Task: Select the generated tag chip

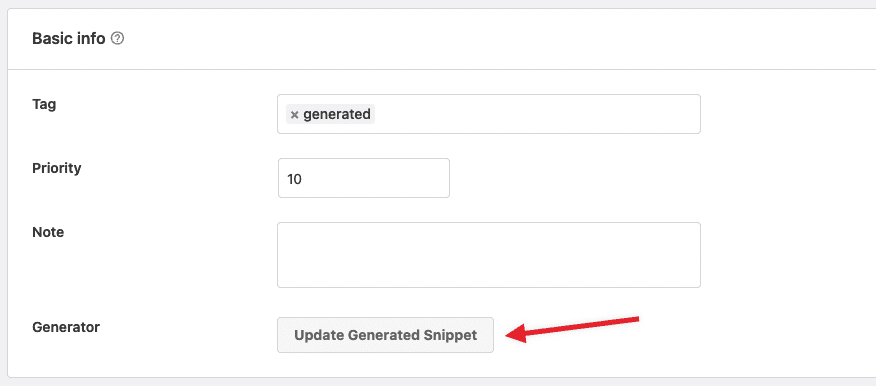Action: pyautogui.click(x=330, y=115)
